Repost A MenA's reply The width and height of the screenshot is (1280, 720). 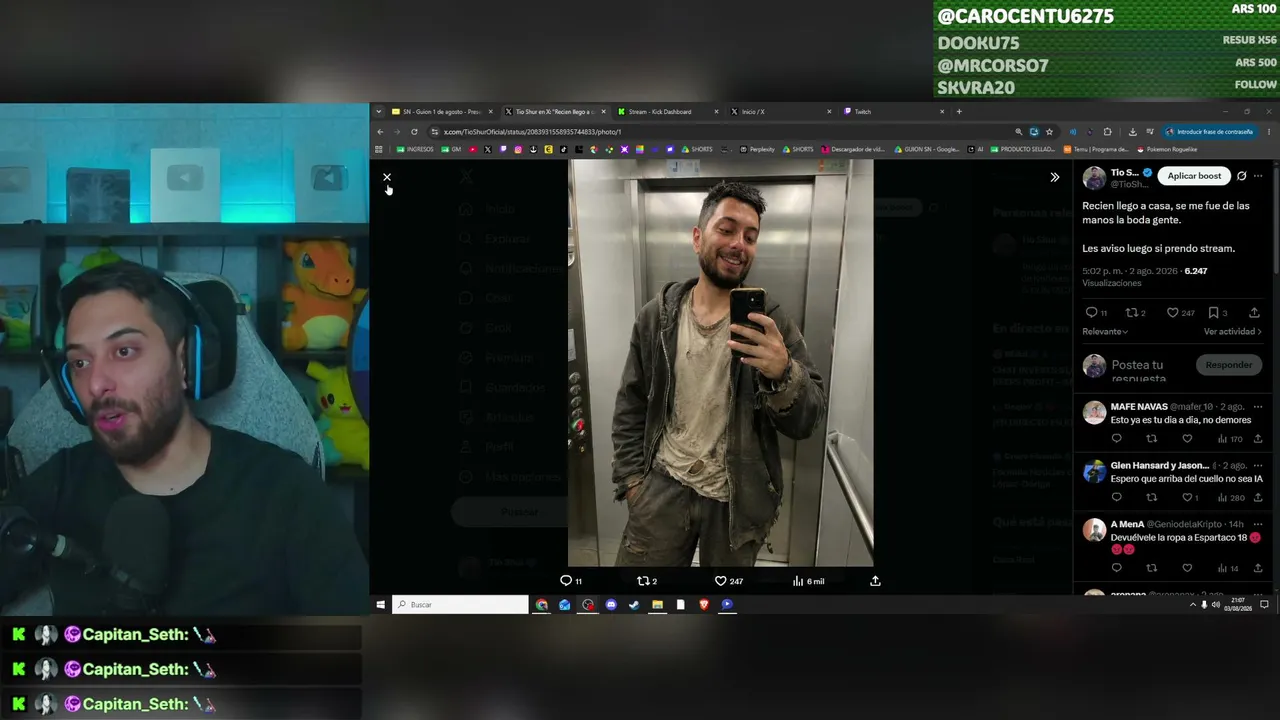[1151, 568]
